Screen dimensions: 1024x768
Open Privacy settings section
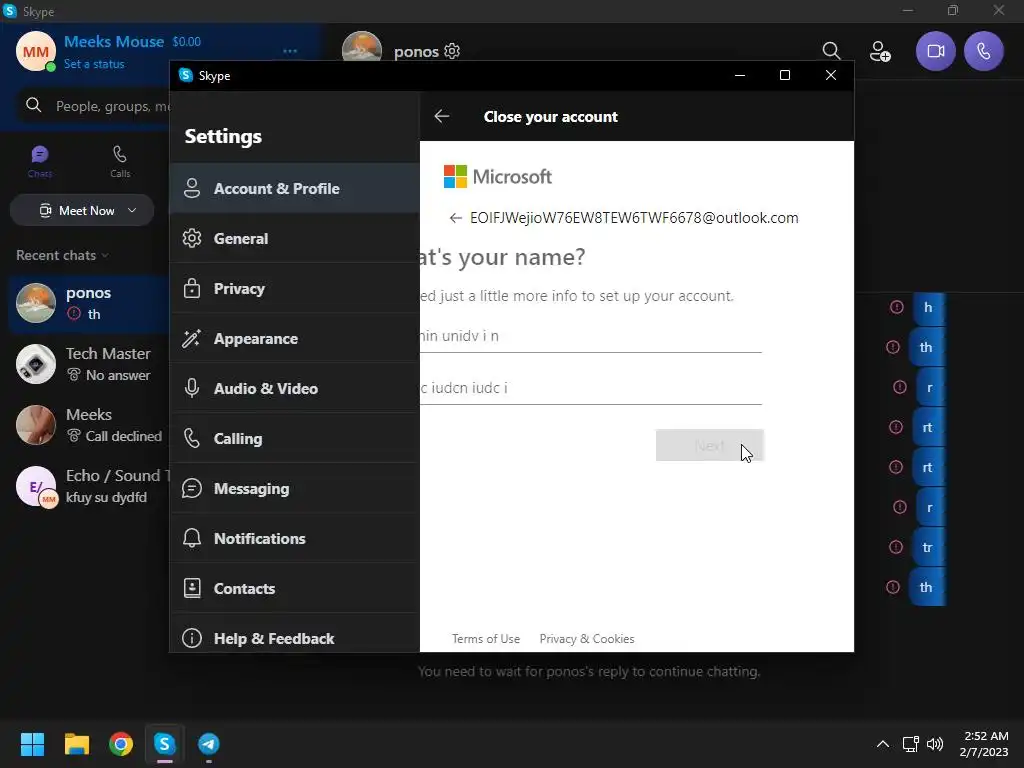click(x=295, y=288)
